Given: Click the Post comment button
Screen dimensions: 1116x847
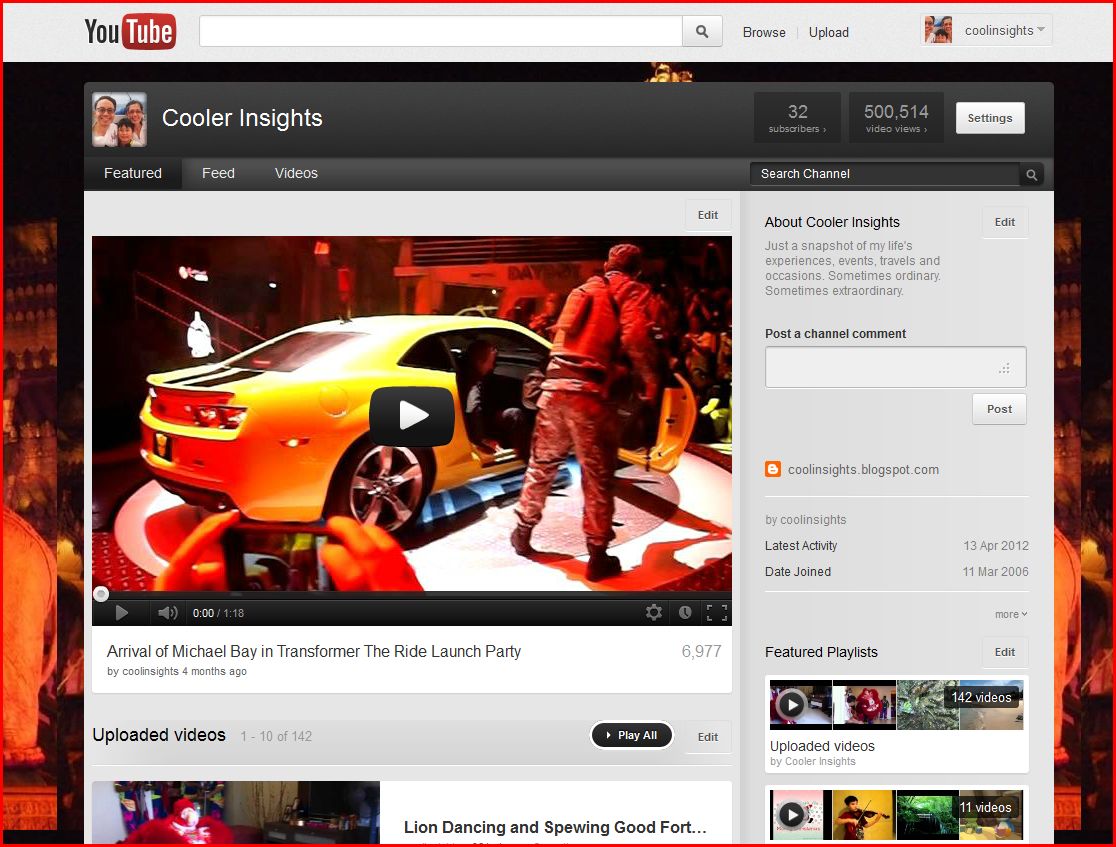Looking at the screenshot, I should 999,409.
